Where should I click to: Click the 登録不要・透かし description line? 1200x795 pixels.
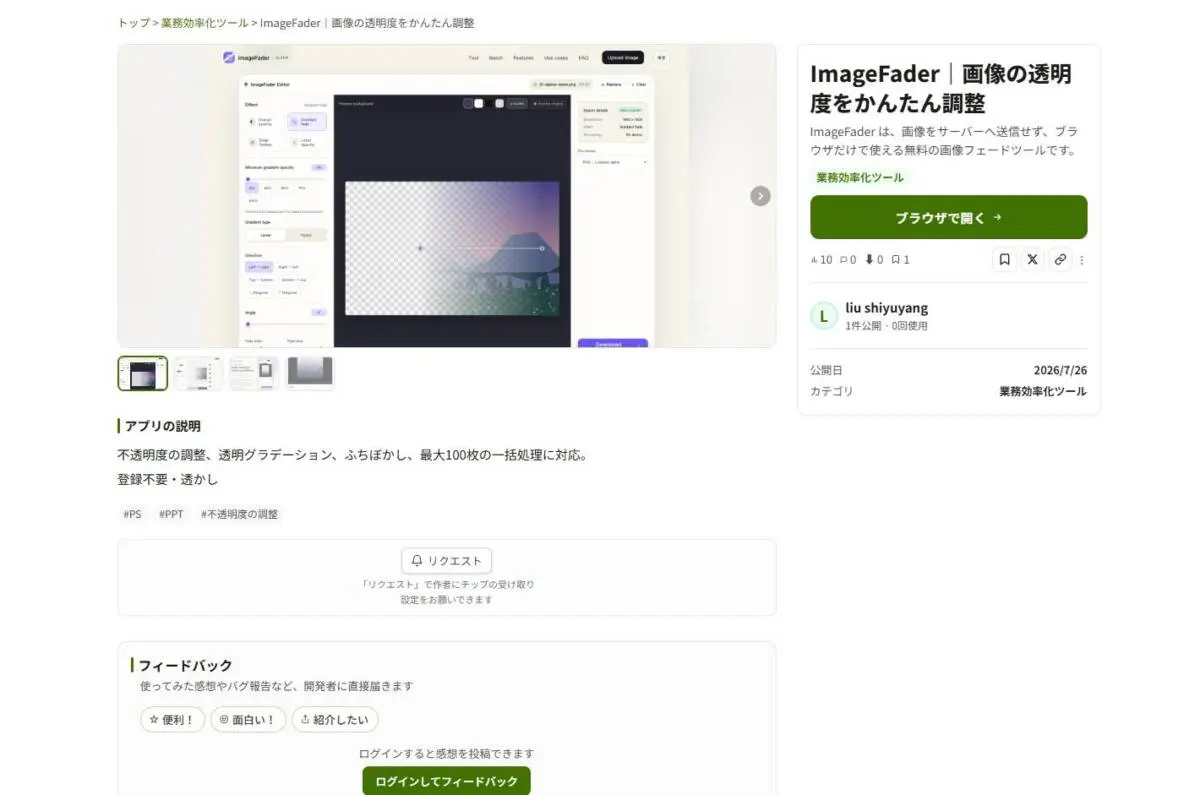(x=167, y=479)
